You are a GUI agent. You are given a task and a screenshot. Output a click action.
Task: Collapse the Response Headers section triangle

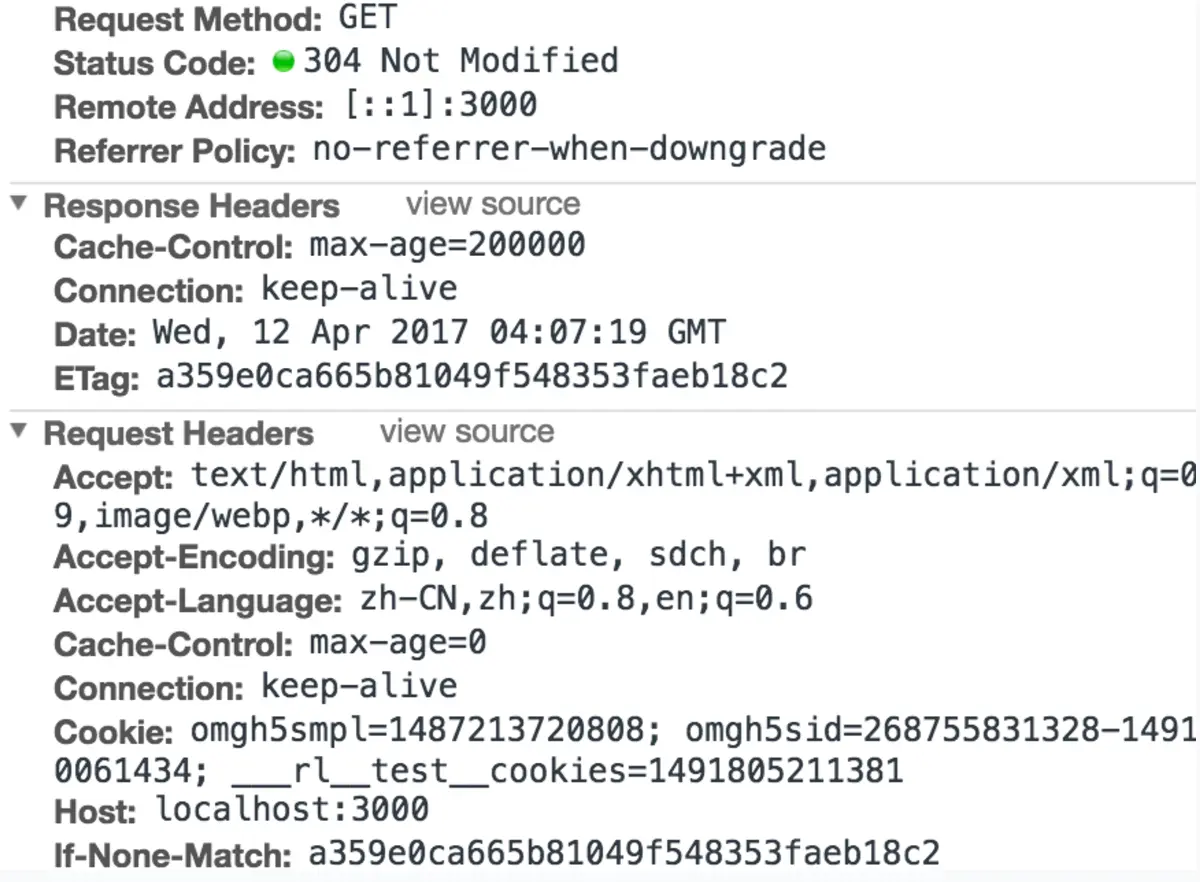[x=19, y=204]
